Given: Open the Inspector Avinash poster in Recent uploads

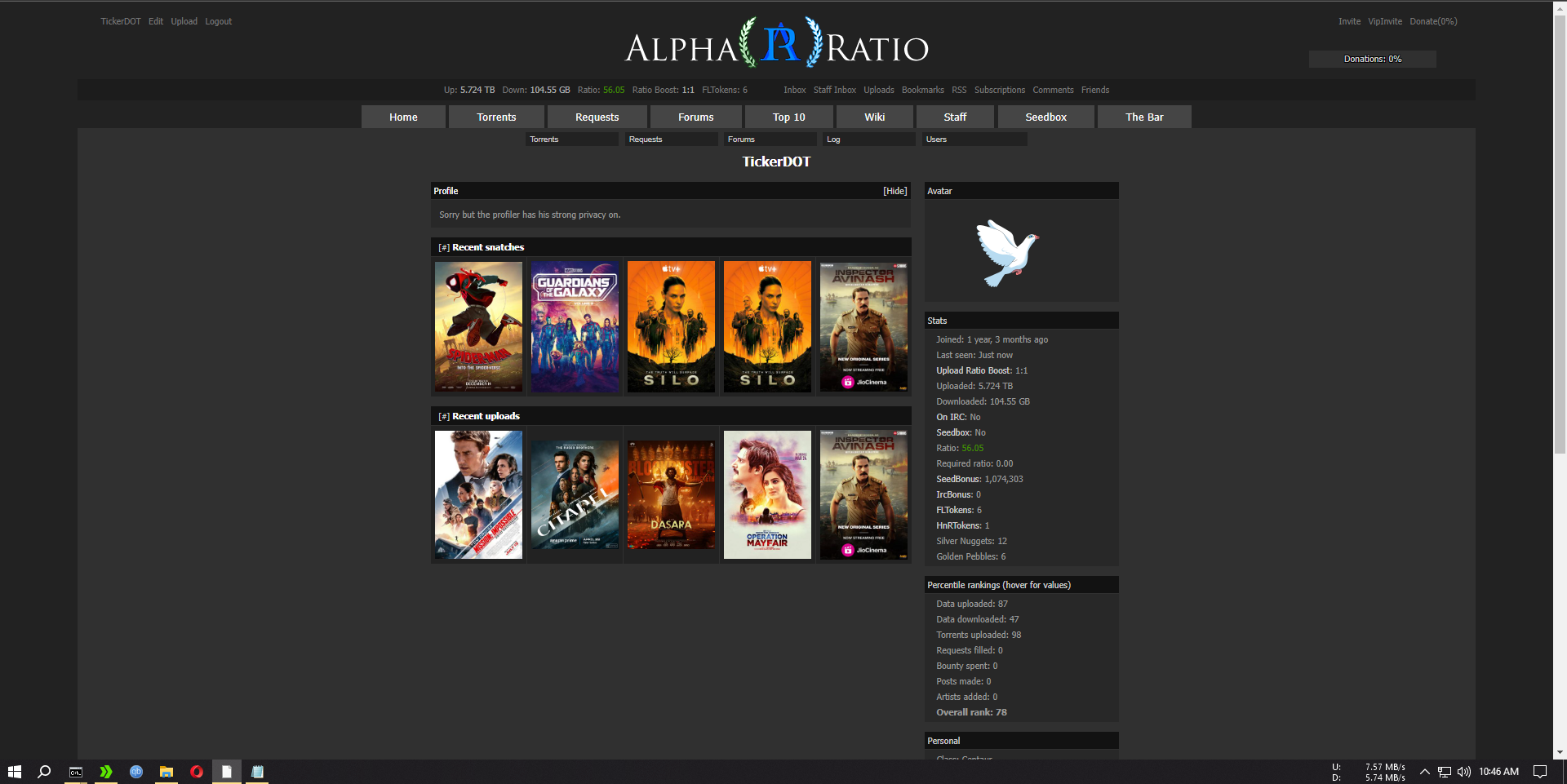Looking at the screenshot, I should tap(863, 495).
